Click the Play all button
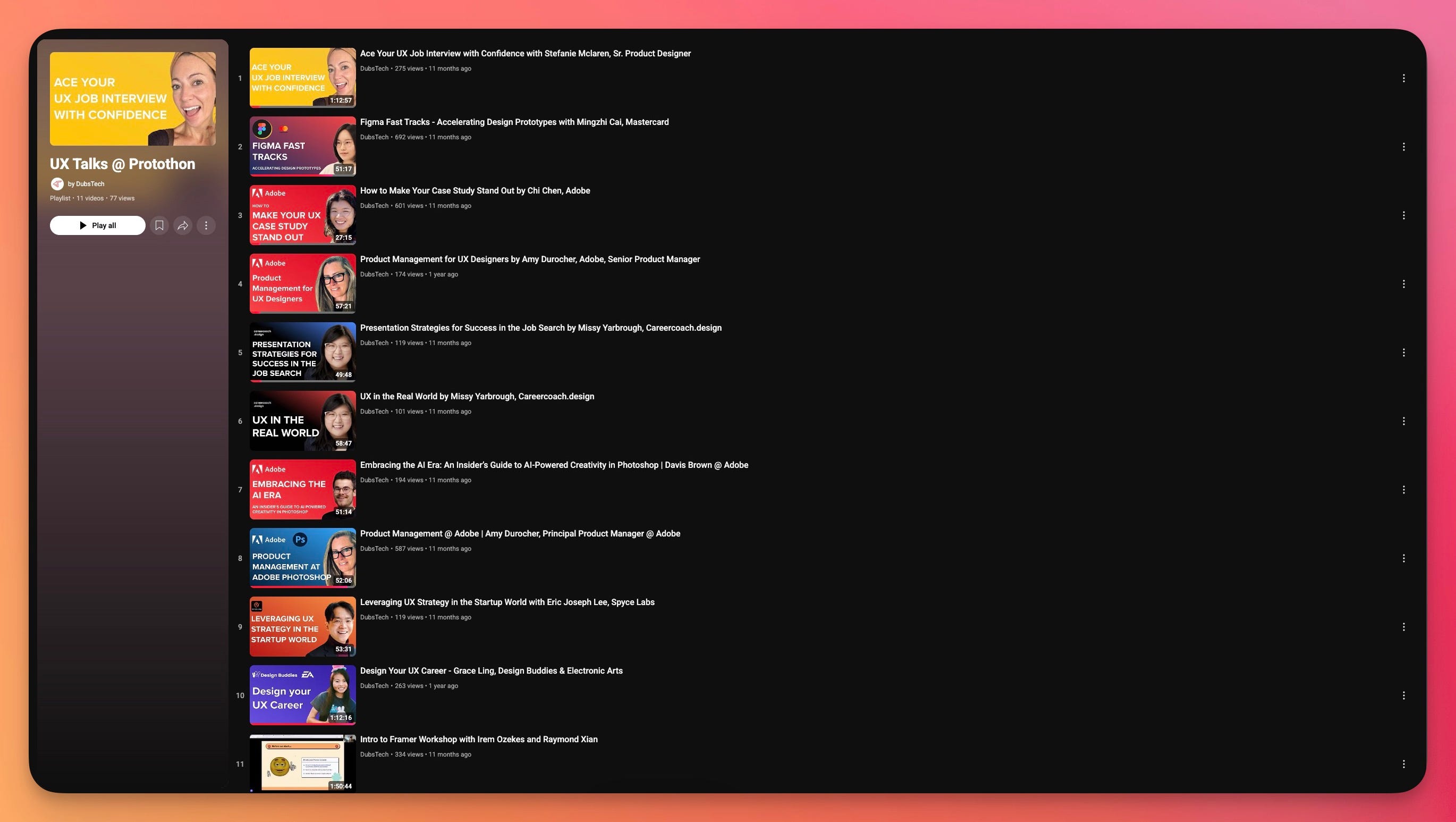This screenshot has height=822, width=1456. [x=97, y=226]
